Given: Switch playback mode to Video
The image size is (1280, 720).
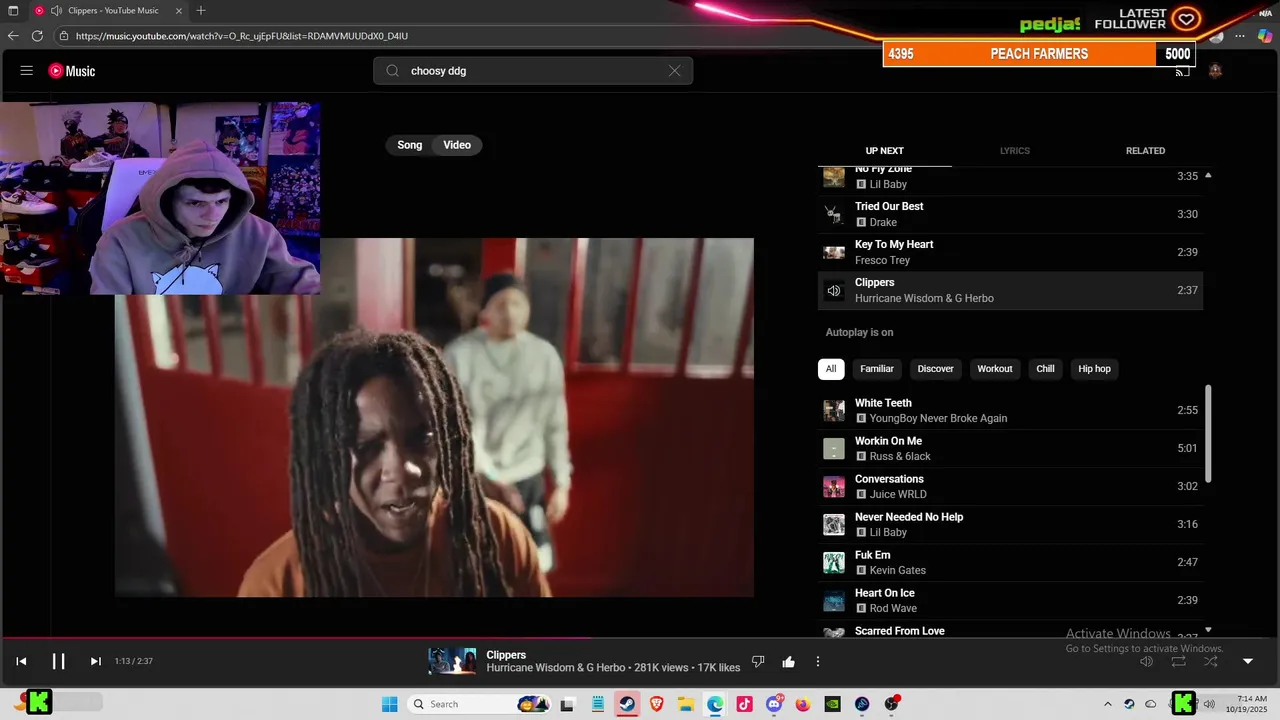Looking at the screenshot, I should tap(457, 145).
